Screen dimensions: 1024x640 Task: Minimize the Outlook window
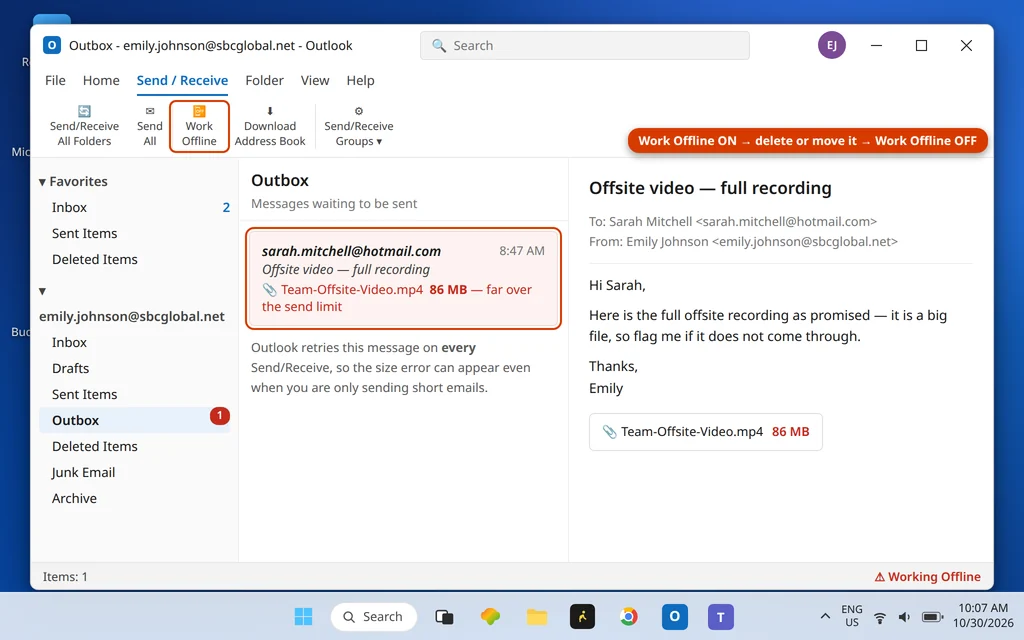pyautogui.click(x=876, y=45)
